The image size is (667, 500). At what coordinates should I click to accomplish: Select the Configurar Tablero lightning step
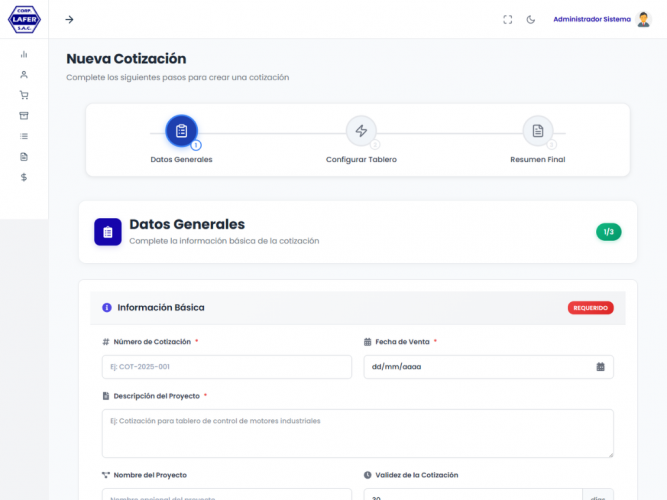pos(361,131)
